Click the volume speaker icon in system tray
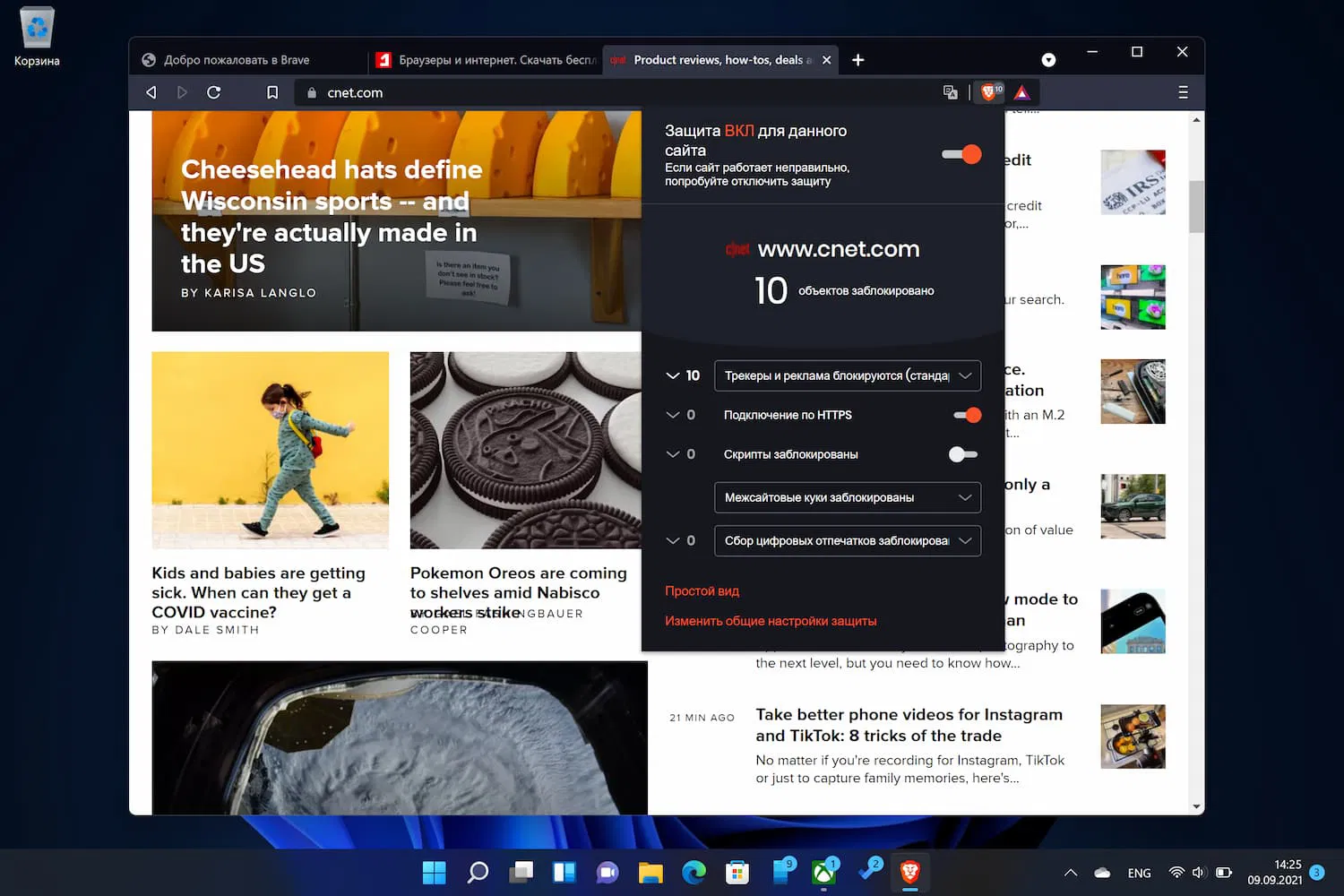Viewport: 1344px width, 896px height. 1199,873
